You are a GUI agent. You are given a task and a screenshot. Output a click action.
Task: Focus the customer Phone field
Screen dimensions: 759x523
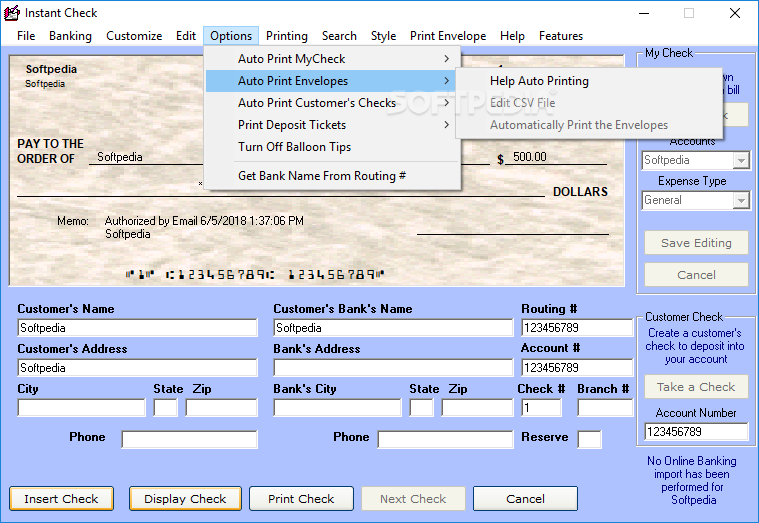pos(190,439)
